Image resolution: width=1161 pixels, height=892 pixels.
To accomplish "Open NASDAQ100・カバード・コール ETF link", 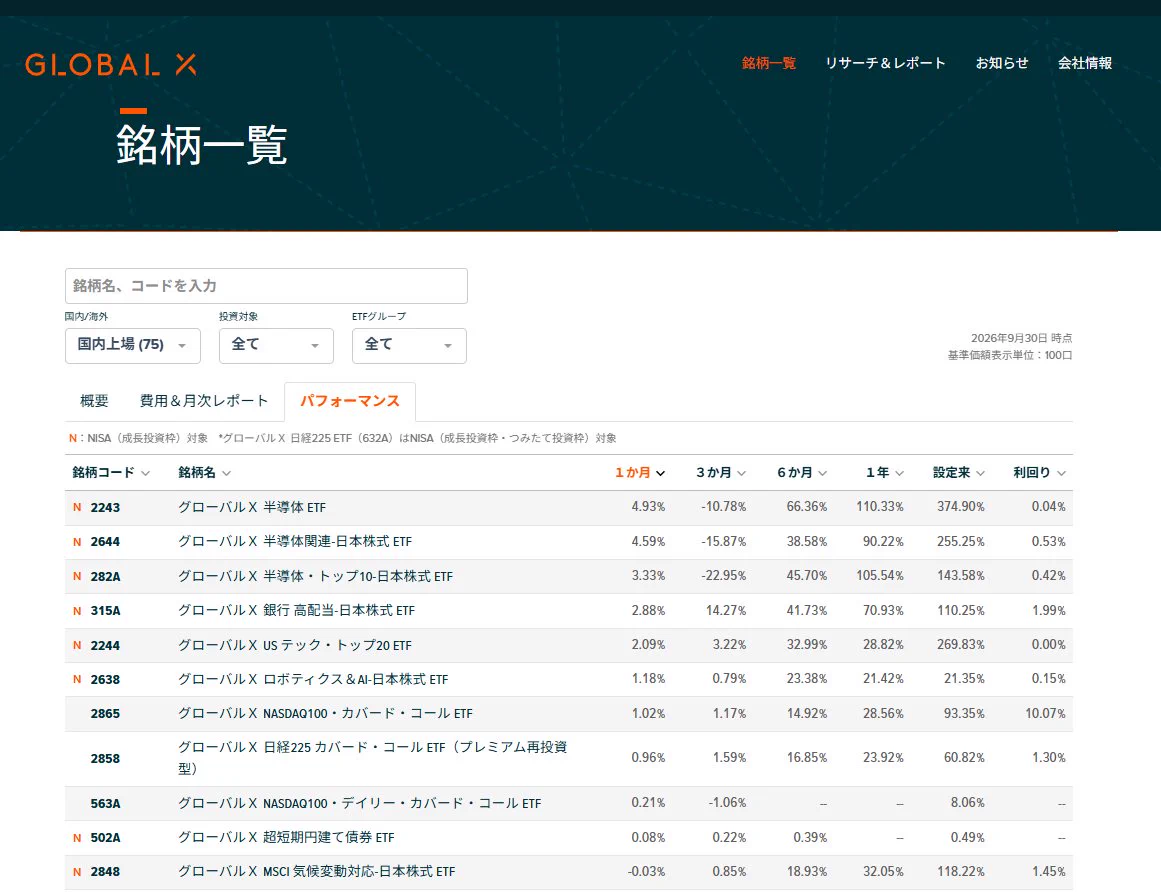I will point(325,714).
